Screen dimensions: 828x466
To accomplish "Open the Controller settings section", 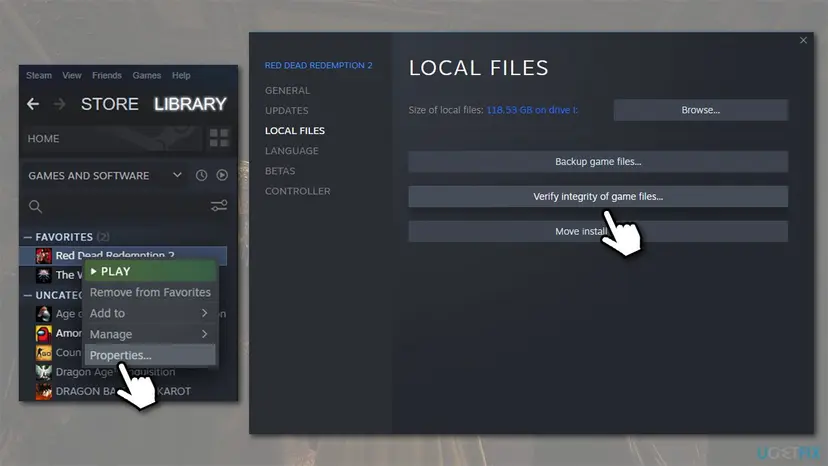I will [x=297, y=191].
